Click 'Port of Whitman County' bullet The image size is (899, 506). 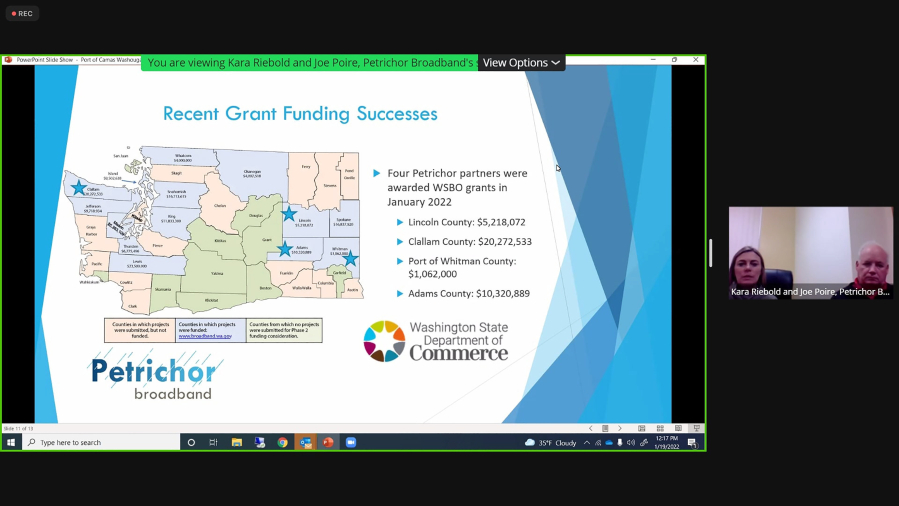pos(462,267)
